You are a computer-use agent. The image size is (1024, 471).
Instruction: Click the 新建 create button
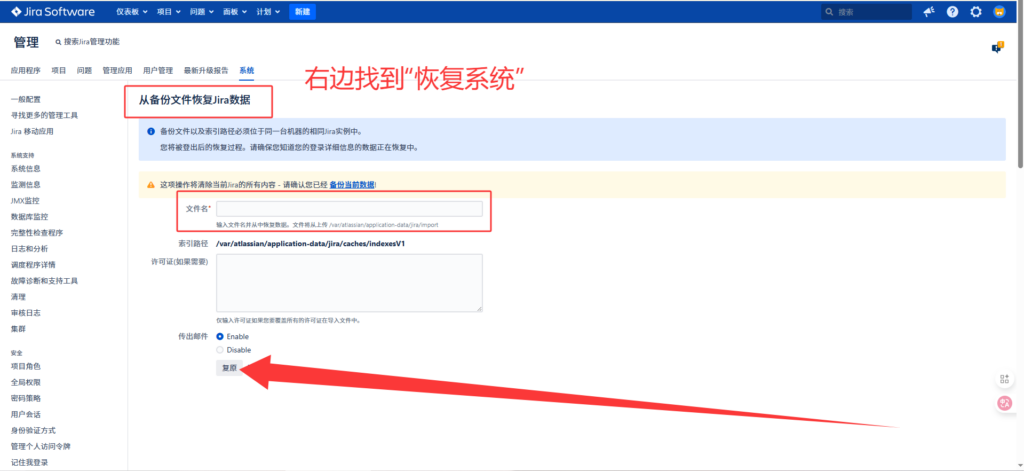click(x=301, y=12)
